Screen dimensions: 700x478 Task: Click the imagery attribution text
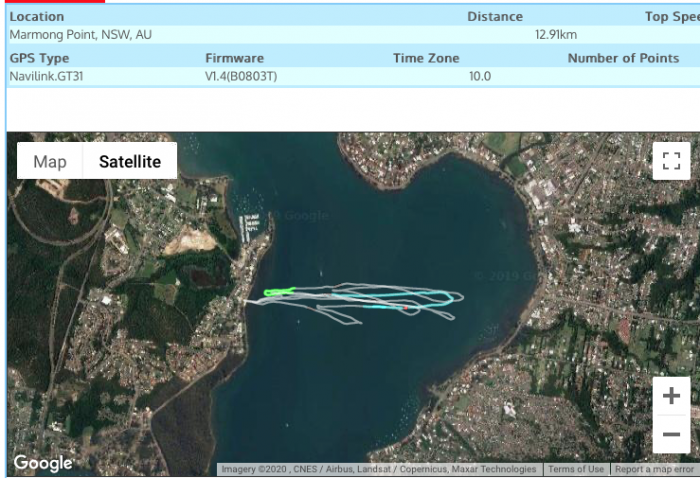tap(379, 469)
